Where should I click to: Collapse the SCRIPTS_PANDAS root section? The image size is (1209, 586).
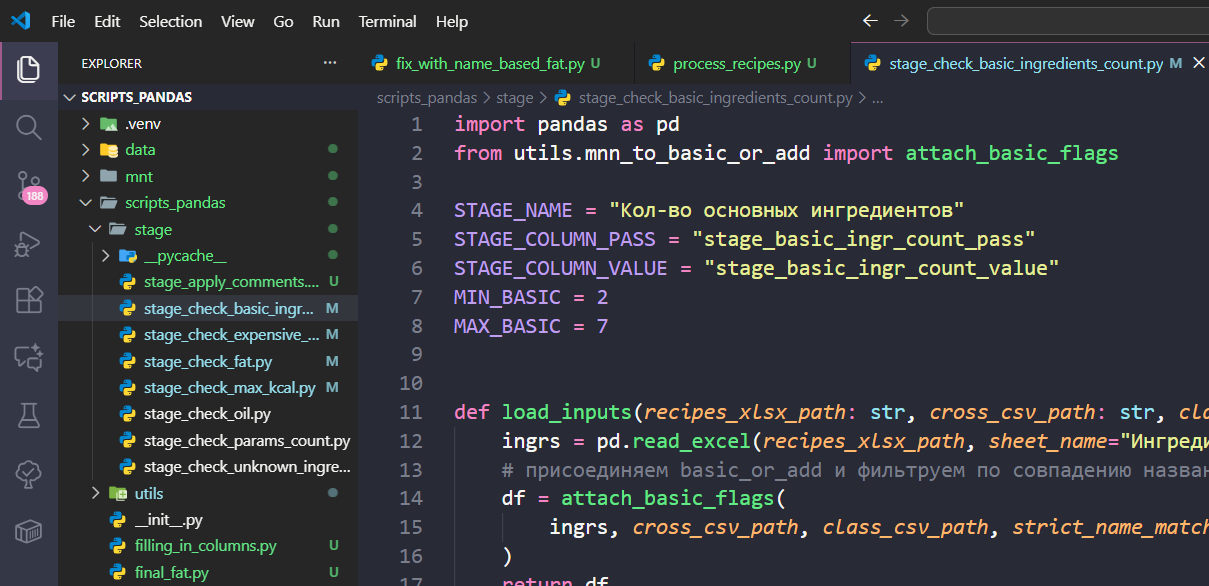pos(69,97)
